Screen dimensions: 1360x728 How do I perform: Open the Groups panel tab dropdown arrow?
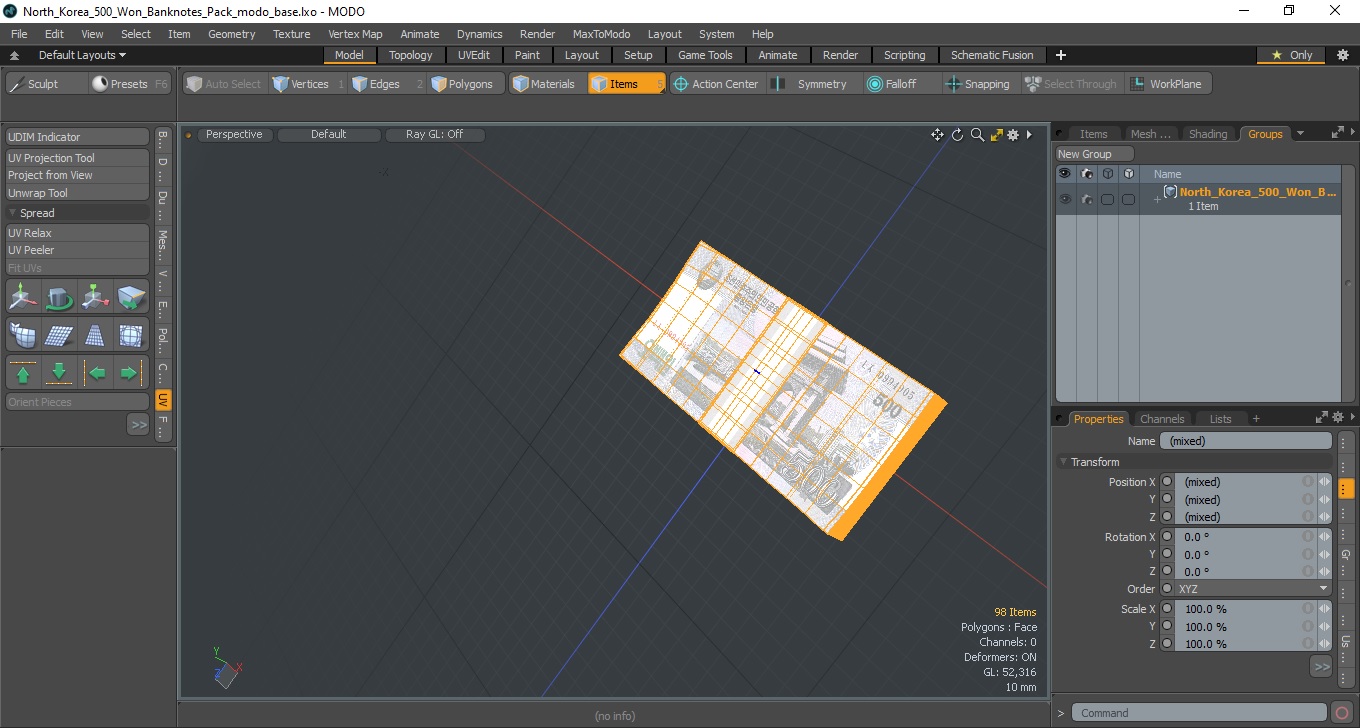[x=1300, y=133]
